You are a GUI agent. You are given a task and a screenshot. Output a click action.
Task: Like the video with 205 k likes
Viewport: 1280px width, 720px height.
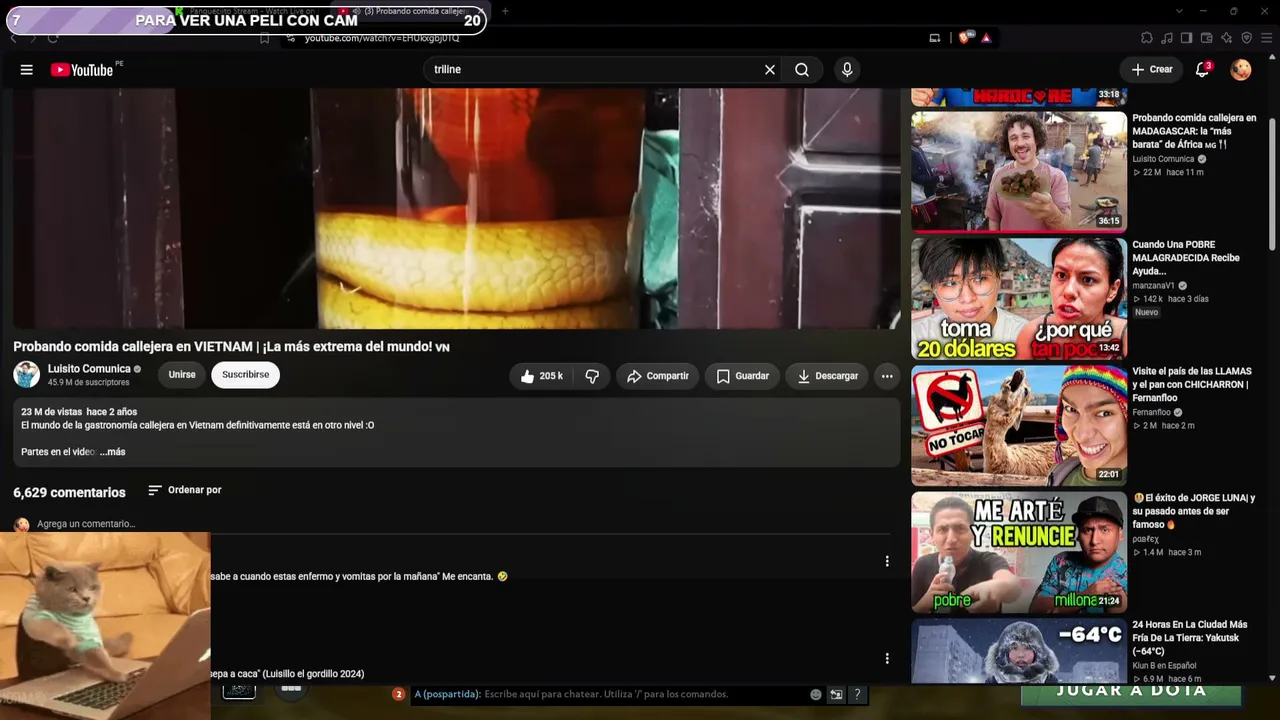pyautogui.click(x=541, y=376)
